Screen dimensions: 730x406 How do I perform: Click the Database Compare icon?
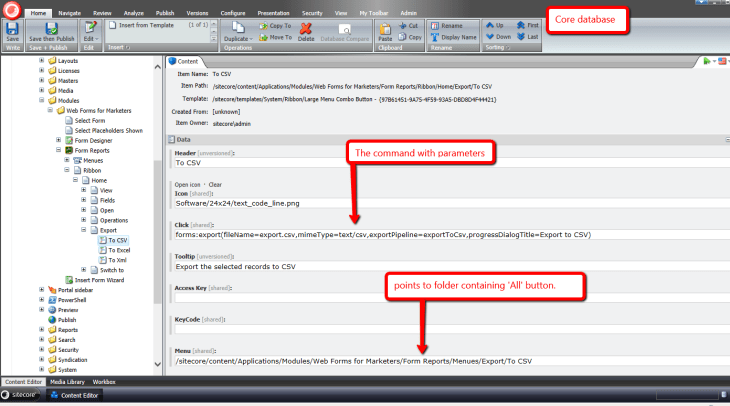[x=345, y=30]
